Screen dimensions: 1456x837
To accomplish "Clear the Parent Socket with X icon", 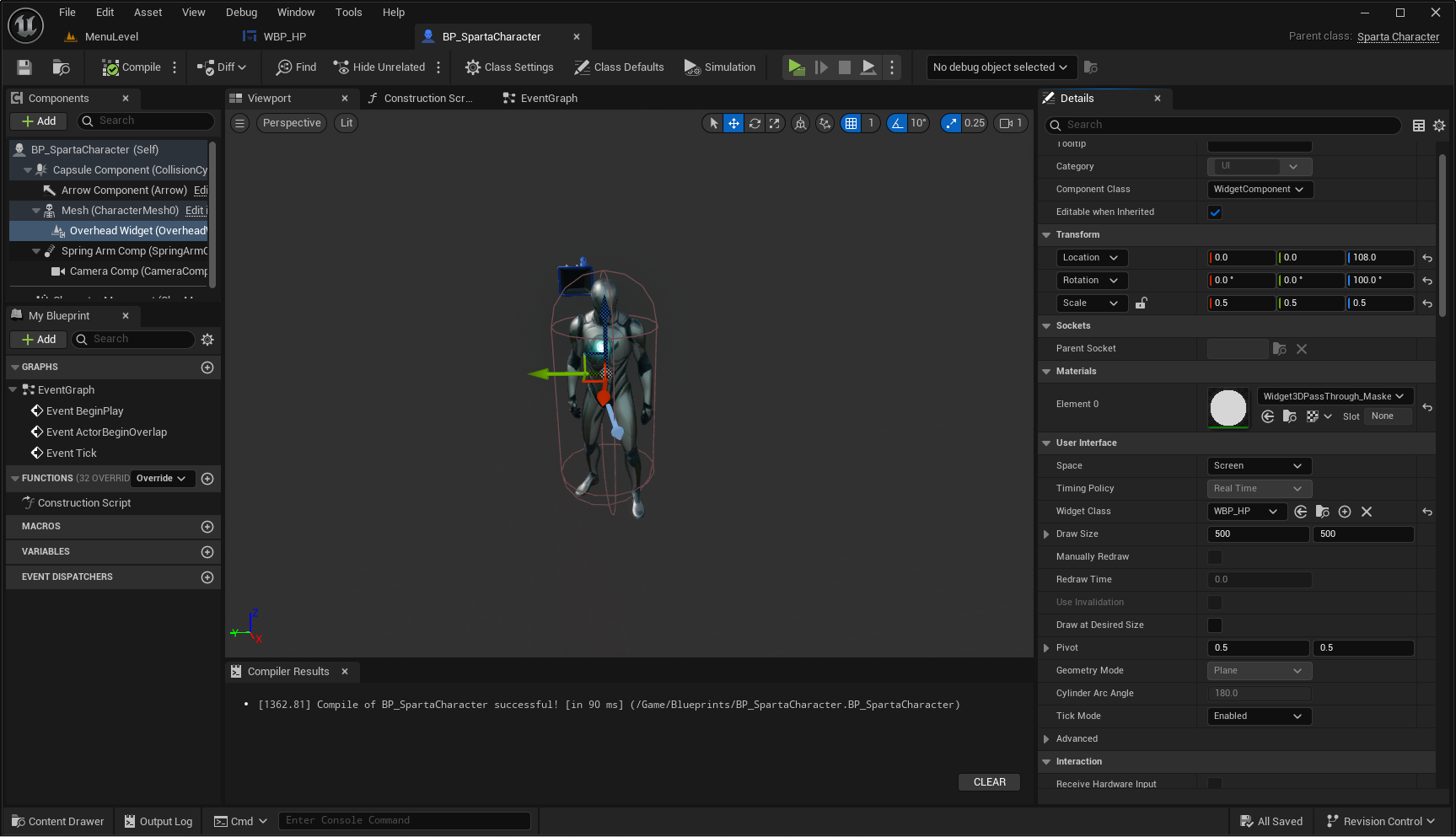I will [x=1302, y=349].
